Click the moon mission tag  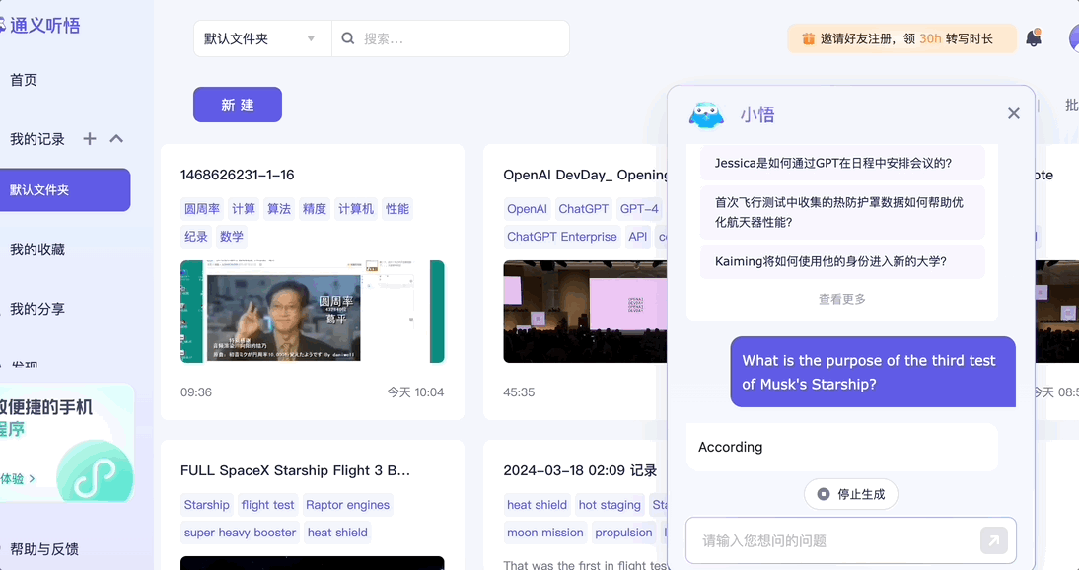pyautogui.click(x=545, y=532)
